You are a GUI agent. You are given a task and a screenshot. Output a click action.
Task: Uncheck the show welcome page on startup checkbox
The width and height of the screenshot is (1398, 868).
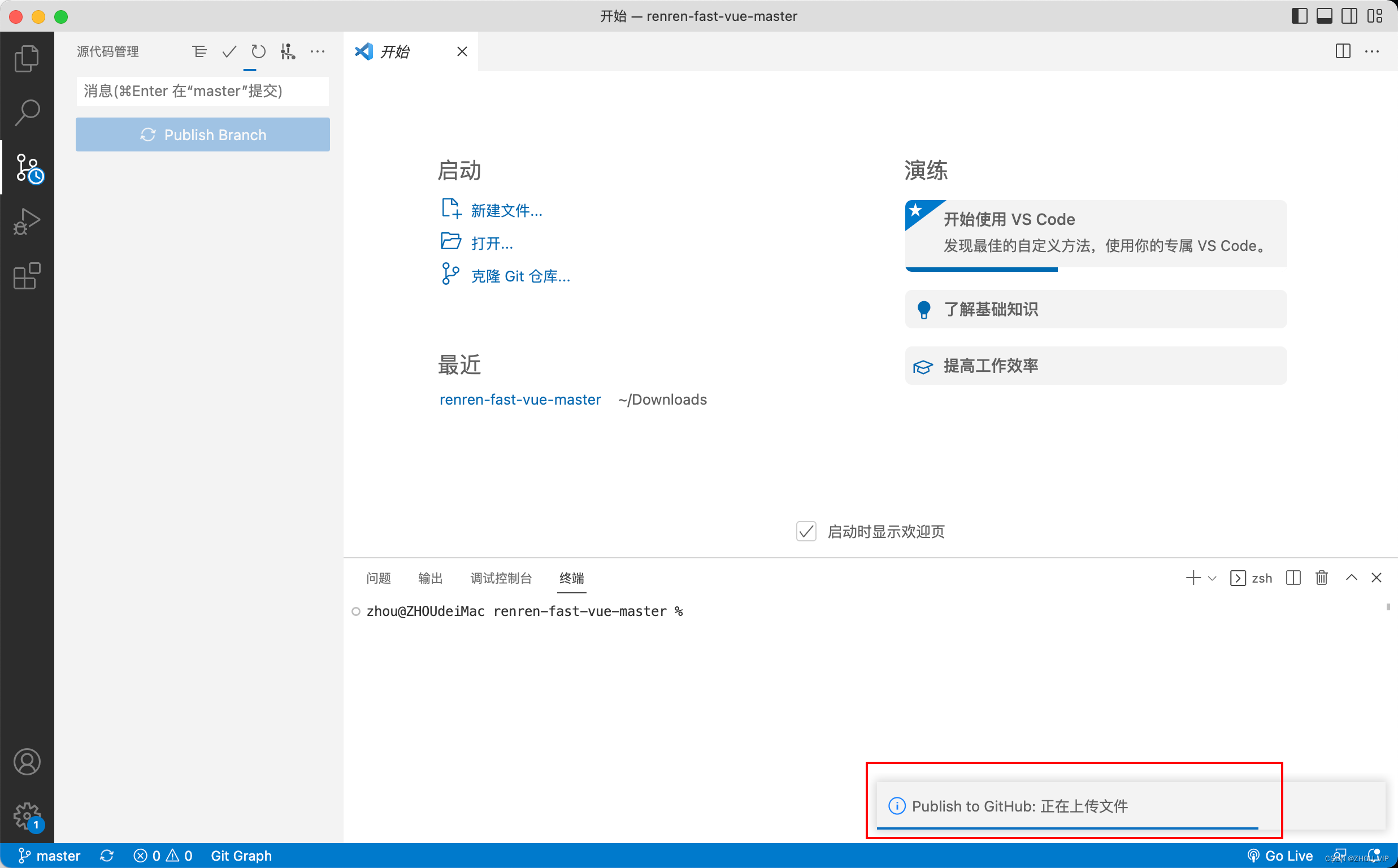[x=806, y=532]
